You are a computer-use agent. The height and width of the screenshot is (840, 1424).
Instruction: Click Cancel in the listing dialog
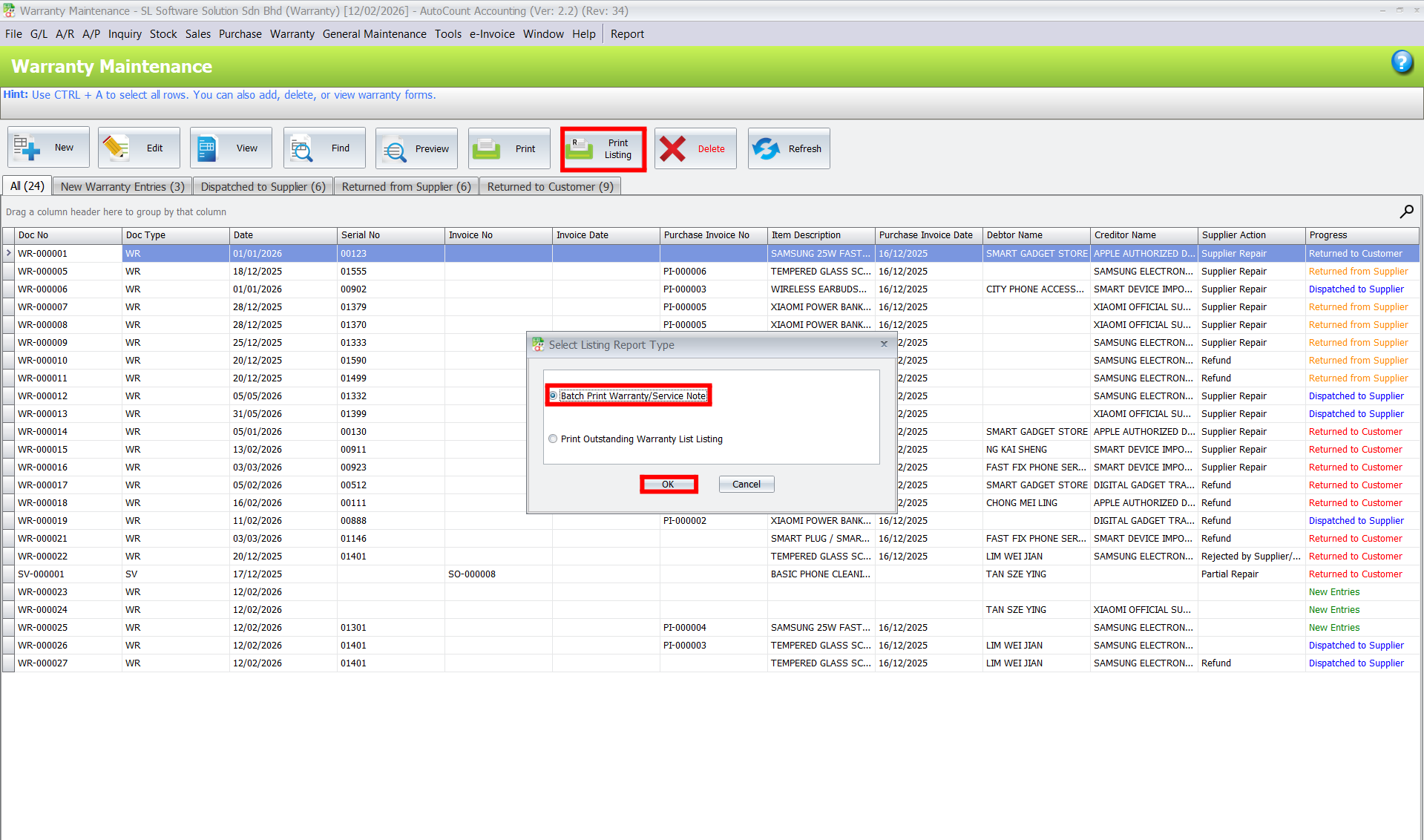746,485
